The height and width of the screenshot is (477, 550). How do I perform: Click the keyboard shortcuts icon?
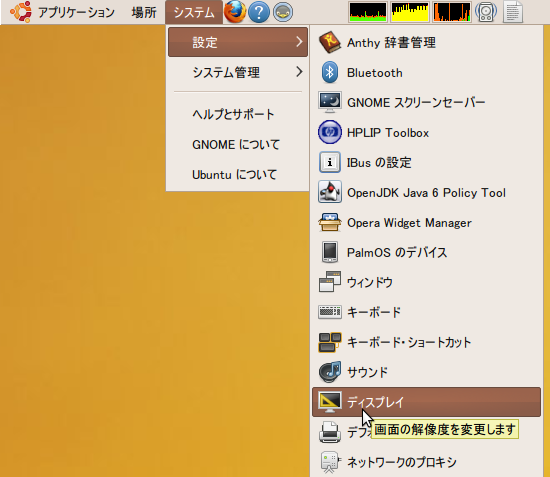330,342
